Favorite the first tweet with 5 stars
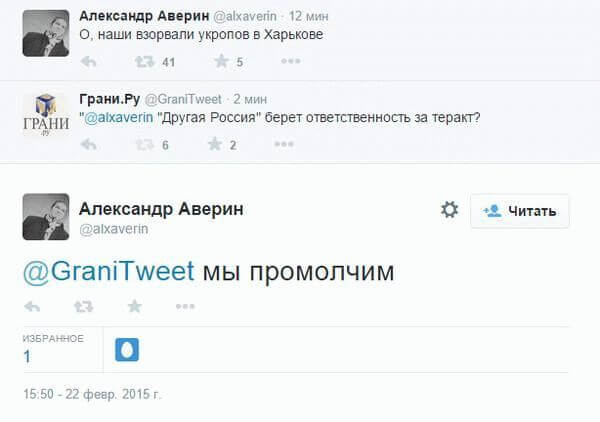600x422 pixels. 220,61
